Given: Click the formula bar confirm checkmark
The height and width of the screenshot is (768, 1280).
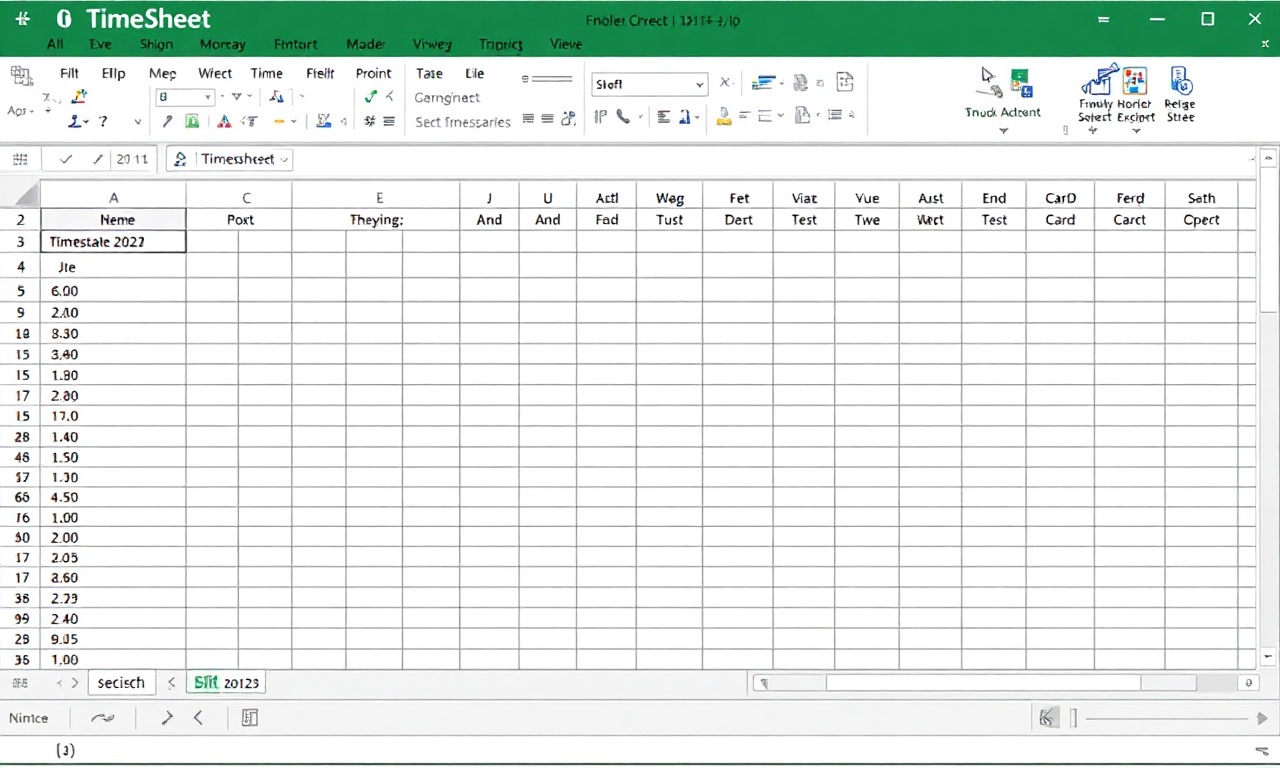Looking at the screenshot, I should pos(66,159).
